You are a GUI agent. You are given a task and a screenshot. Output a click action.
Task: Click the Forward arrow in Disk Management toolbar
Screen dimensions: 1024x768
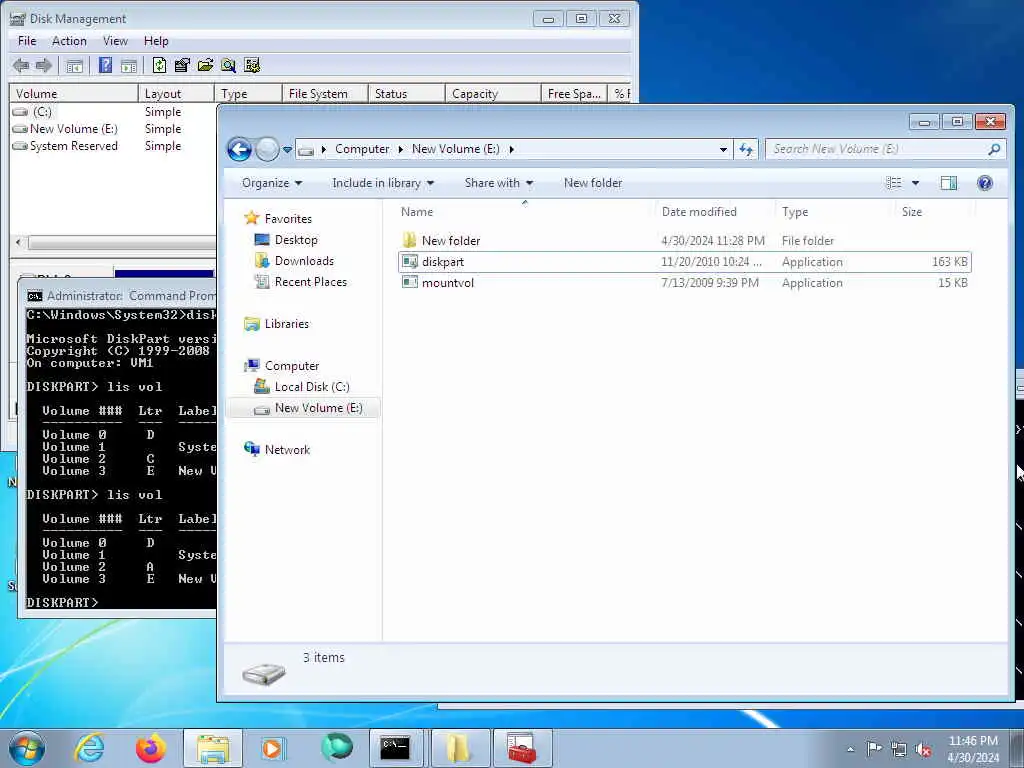click(x=44, y=65)
